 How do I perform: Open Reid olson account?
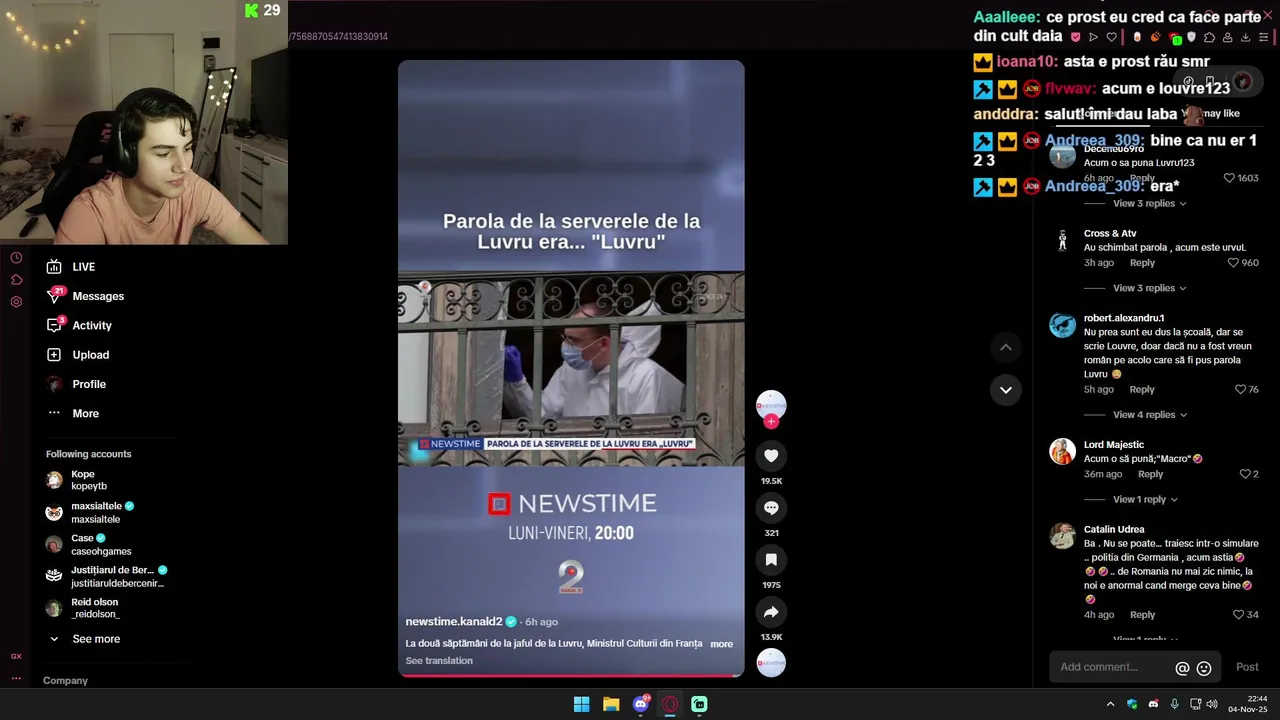pos(83,608)
